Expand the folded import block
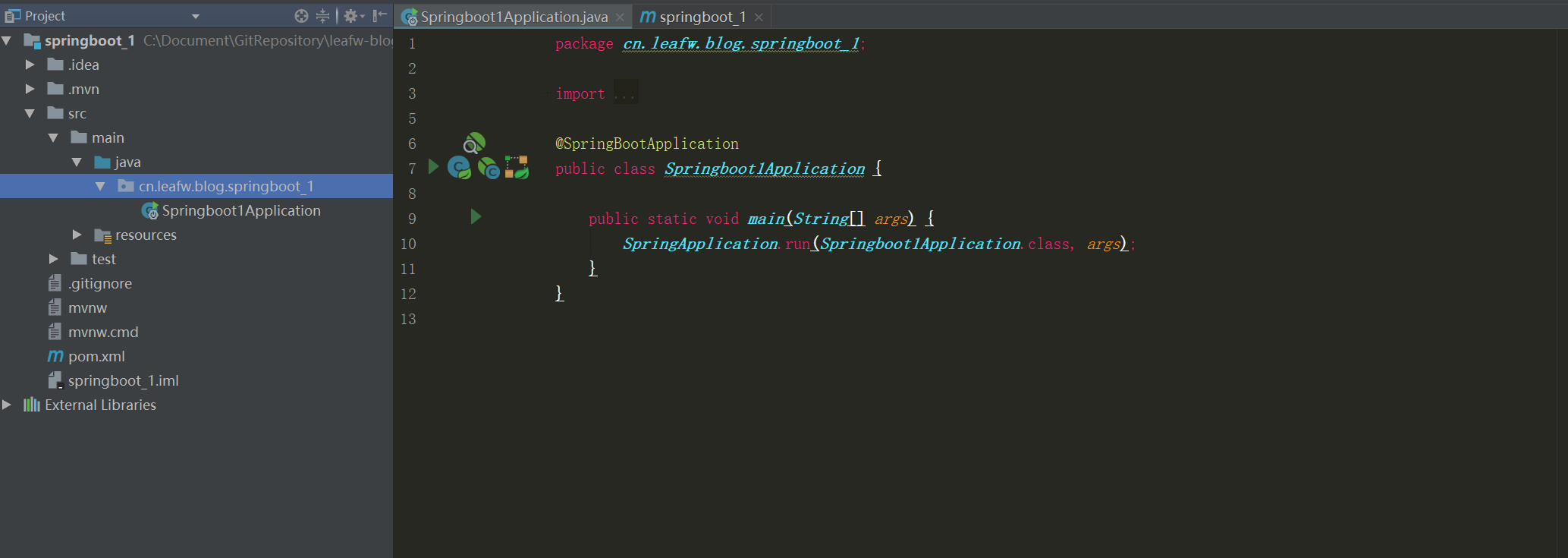The image size is (1568, 558). pos(626,93)
